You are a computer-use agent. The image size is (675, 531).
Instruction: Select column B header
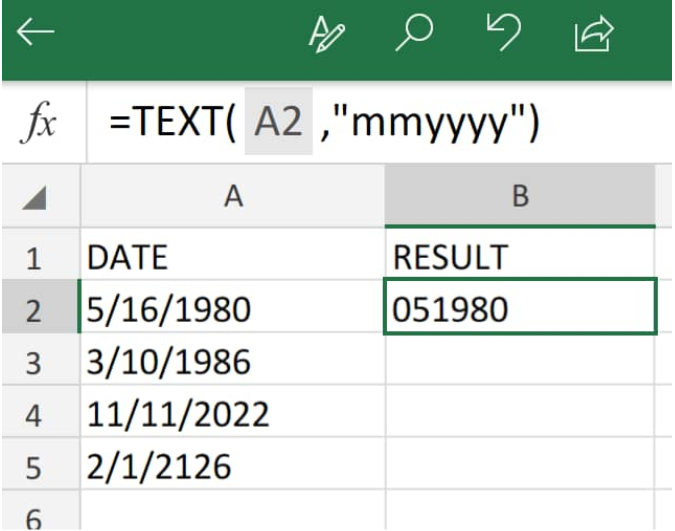pos(520,196)
